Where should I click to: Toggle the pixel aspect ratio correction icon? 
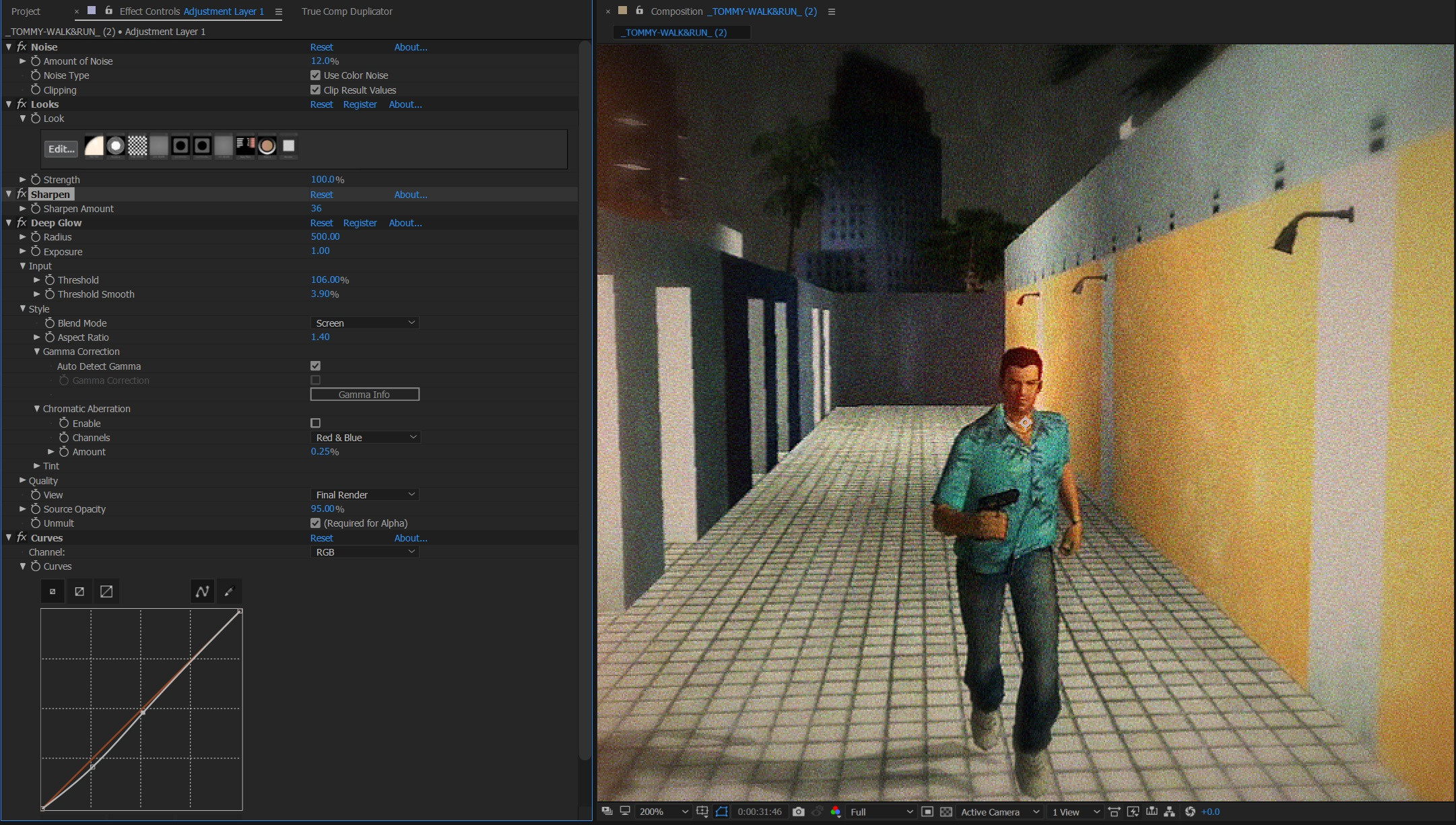[x=1114, y=812]
